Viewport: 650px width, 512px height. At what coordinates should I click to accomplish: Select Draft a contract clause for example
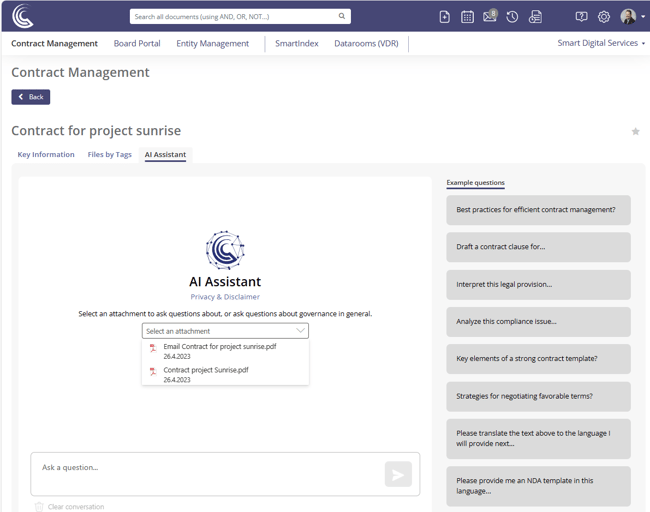[x=538, y=247]
